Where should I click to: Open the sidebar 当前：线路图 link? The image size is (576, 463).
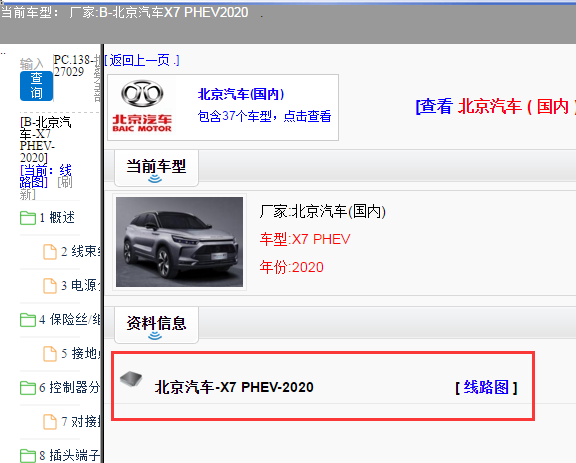(x=46, y=176)
